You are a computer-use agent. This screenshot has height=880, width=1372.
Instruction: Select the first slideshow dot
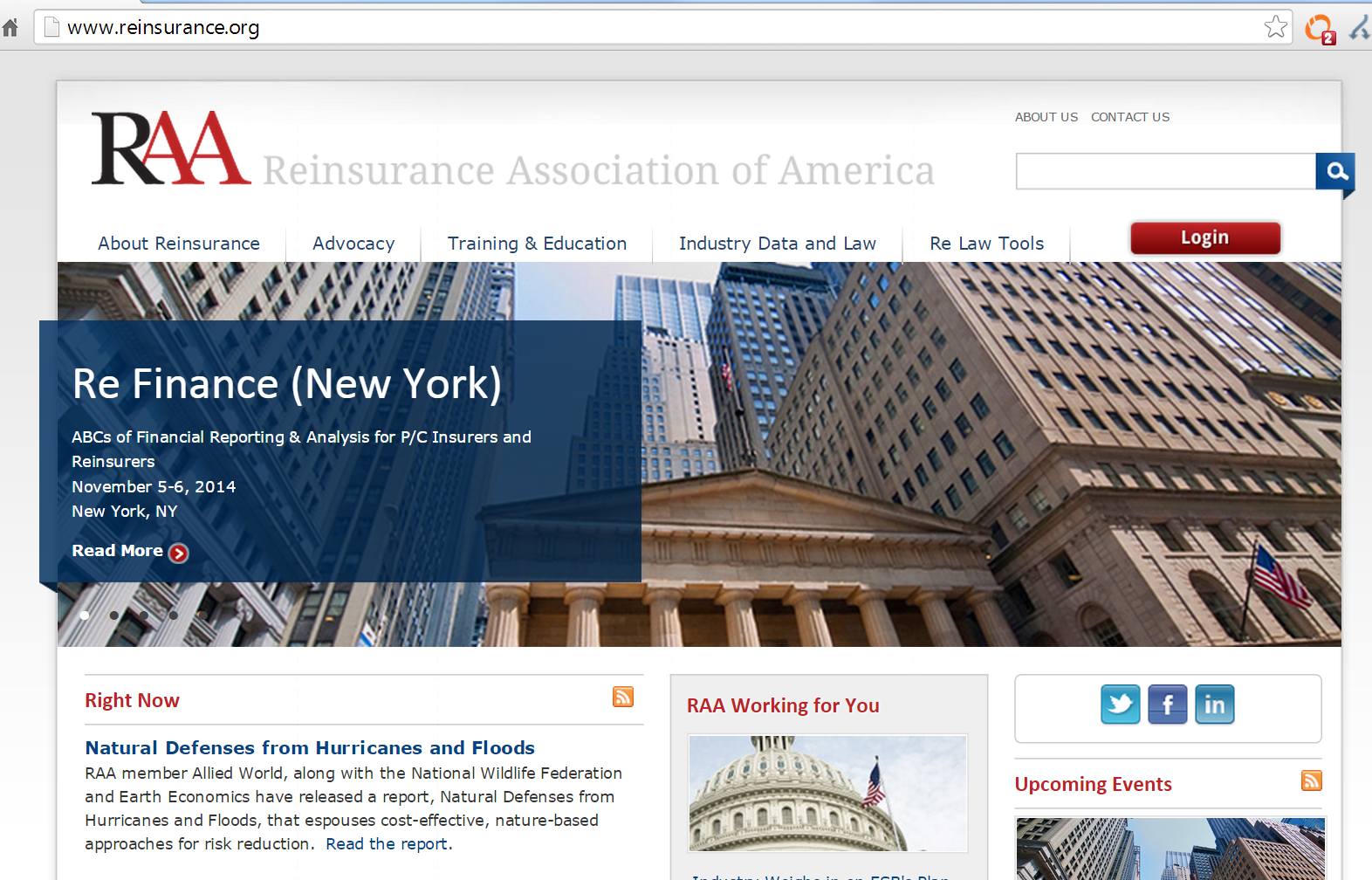pyautogui.click(x=85, y=615)
